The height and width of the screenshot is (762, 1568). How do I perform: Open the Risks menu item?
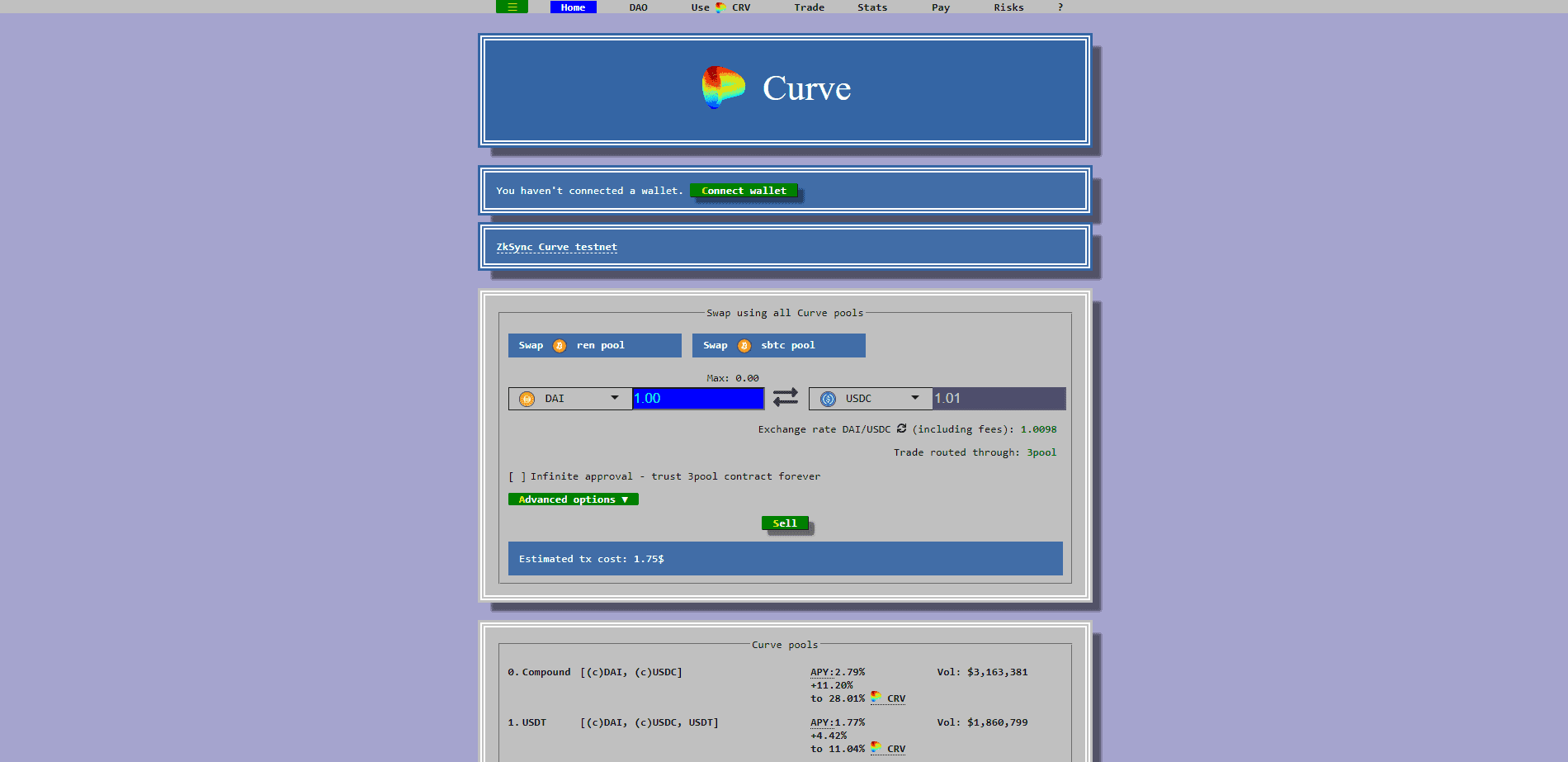(1008, 7)
